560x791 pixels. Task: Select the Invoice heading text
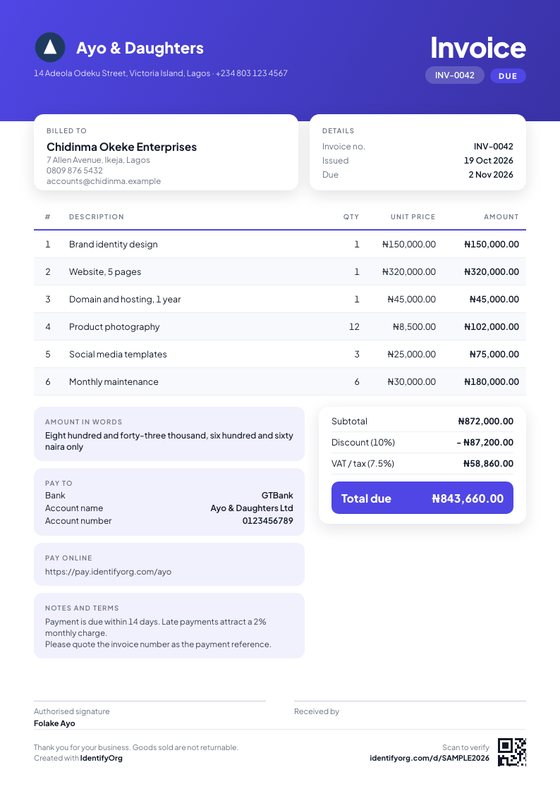[x=478, y=48]
